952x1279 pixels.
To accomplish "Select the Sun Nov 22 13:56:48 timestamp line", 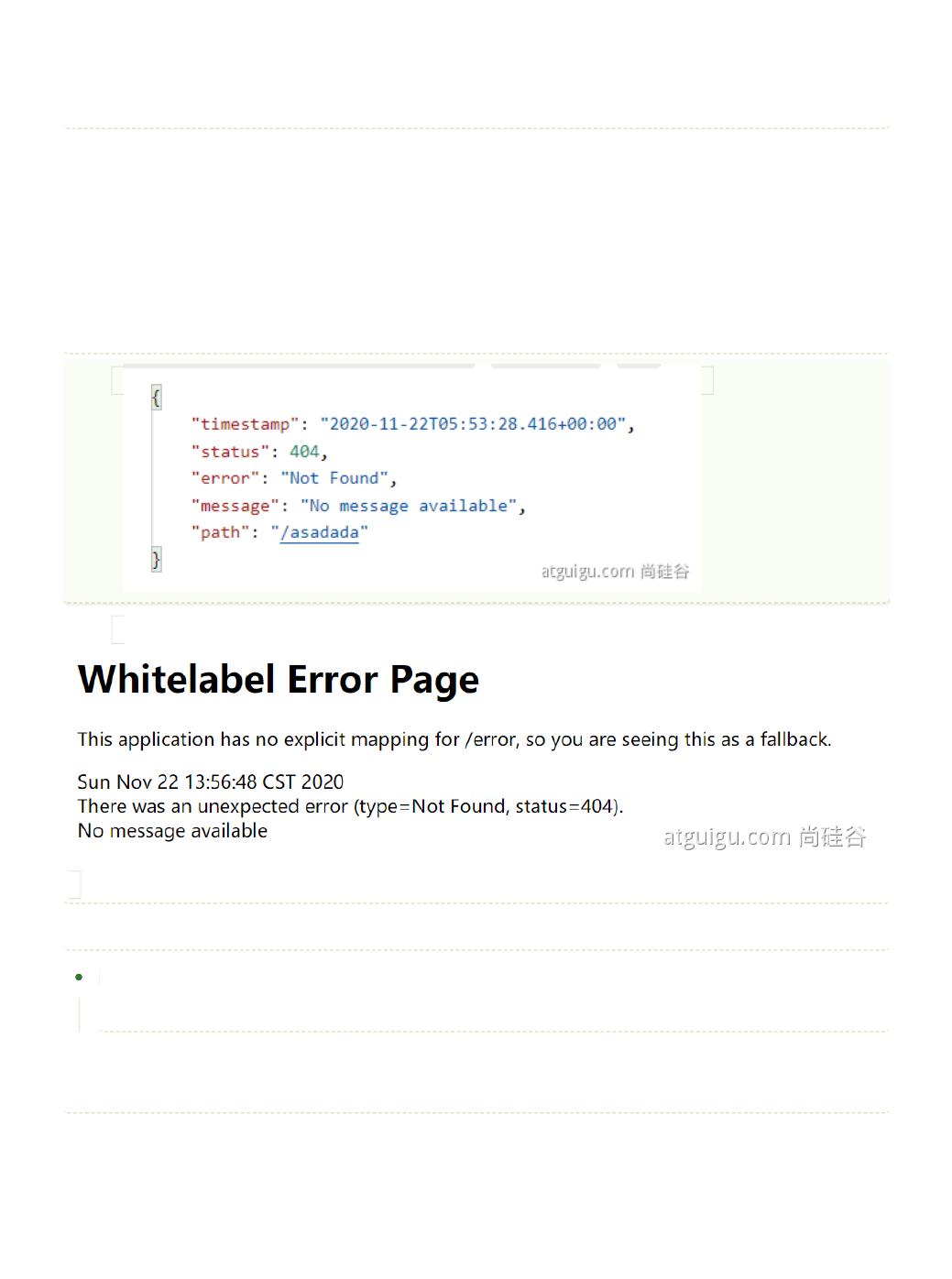I will point(211,782).
